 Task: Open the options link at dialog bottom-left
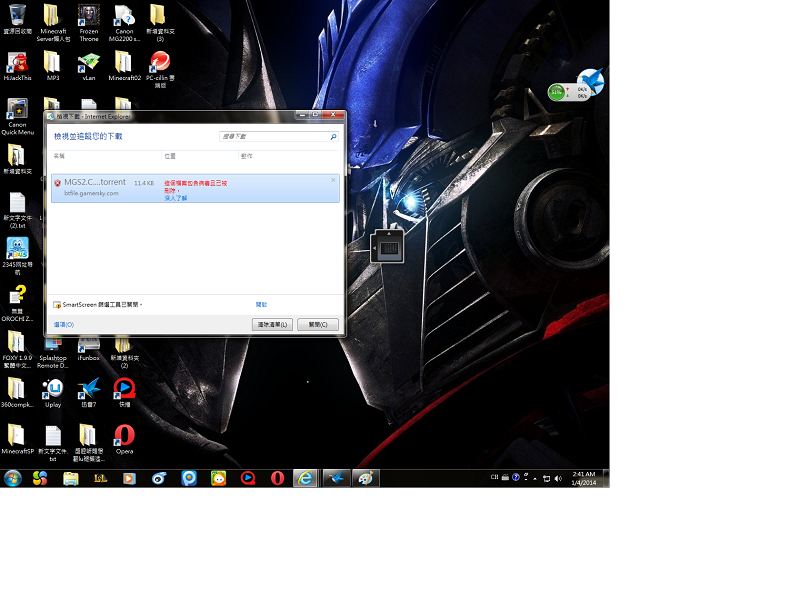[x=64, y=324]
